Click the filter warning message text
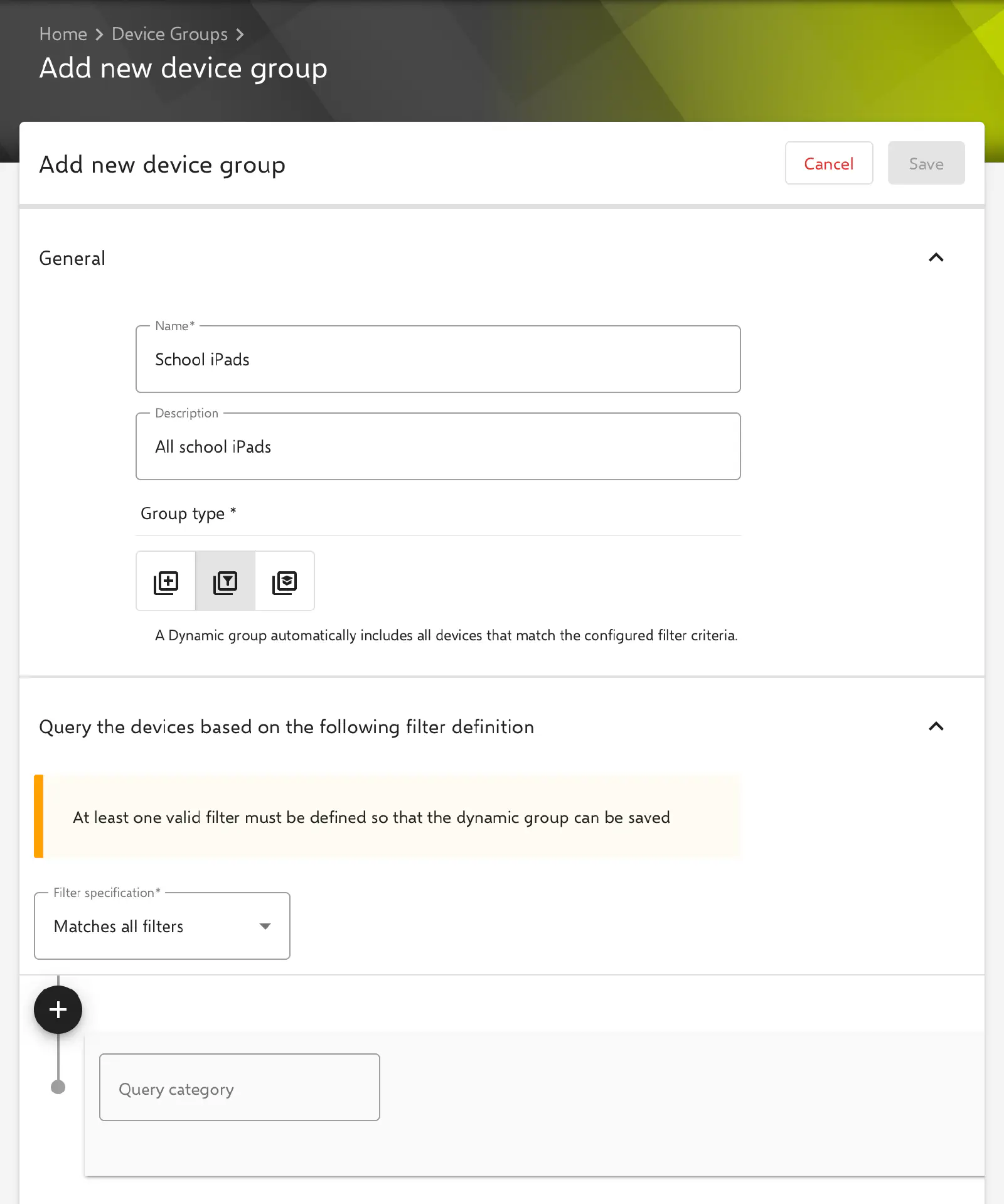 (371, 817)
